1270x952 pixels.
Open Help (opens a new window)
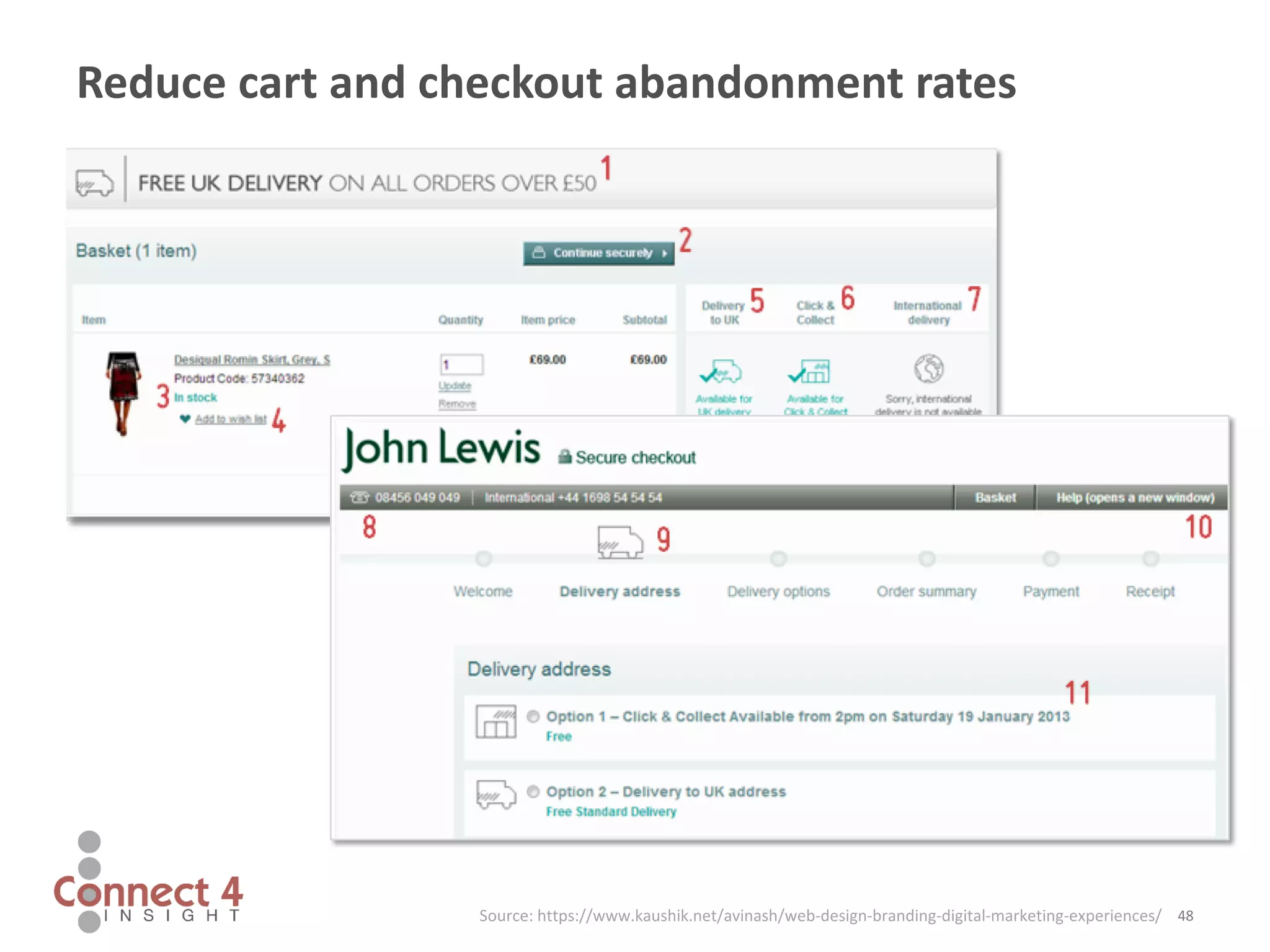click(x=1135, y=497)
